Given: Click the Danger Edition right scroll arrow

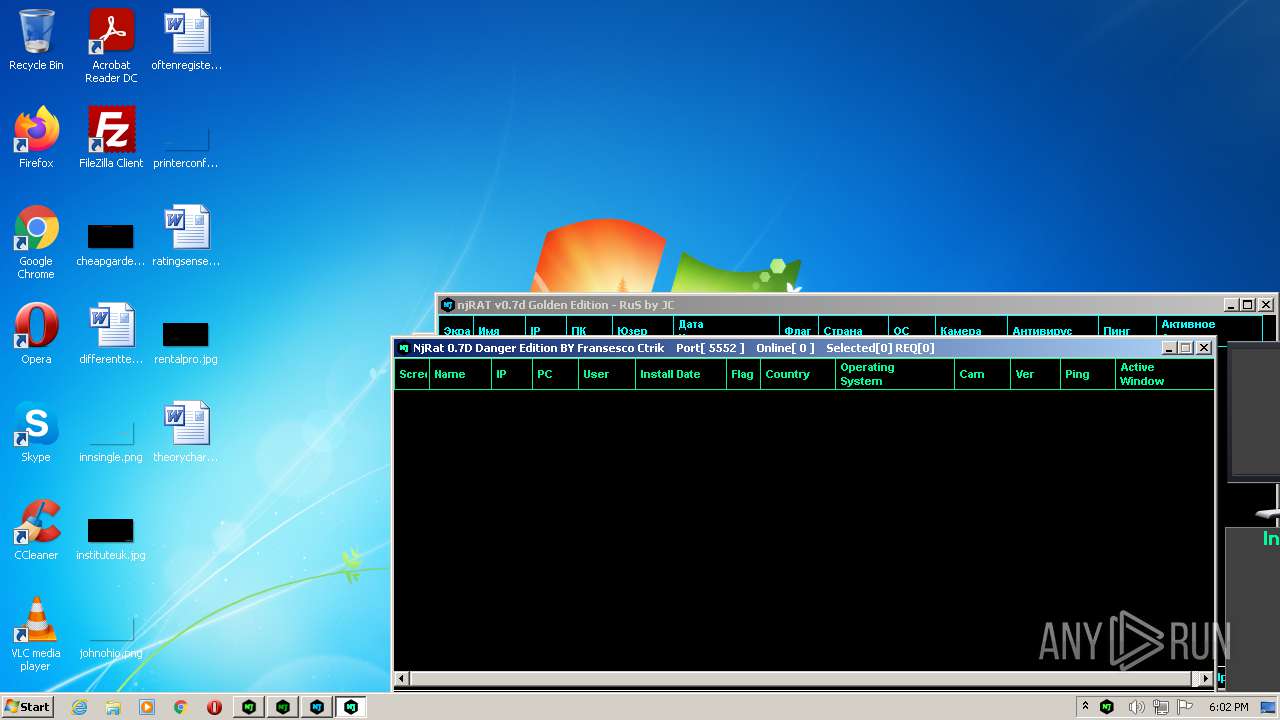Looking at the screenshot, I should (1206, 678).
